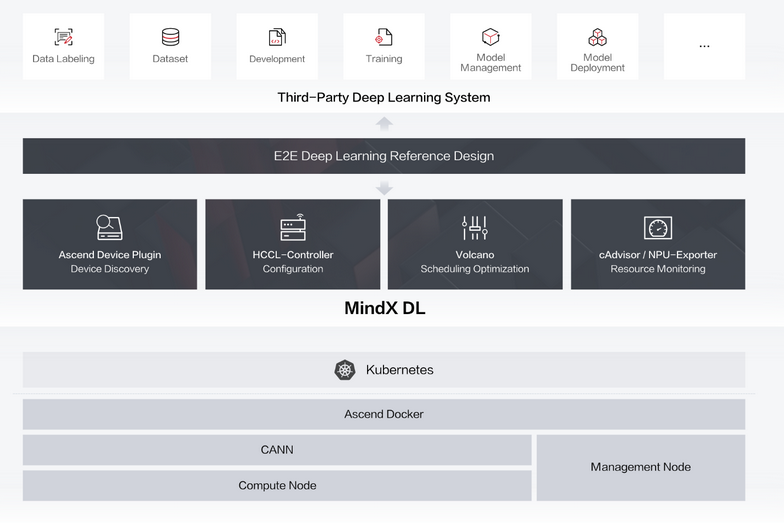This screenshot has height=523, width=784.
Task: Select the E2E Deep Learning Reference Design bar
Action: 384,156
